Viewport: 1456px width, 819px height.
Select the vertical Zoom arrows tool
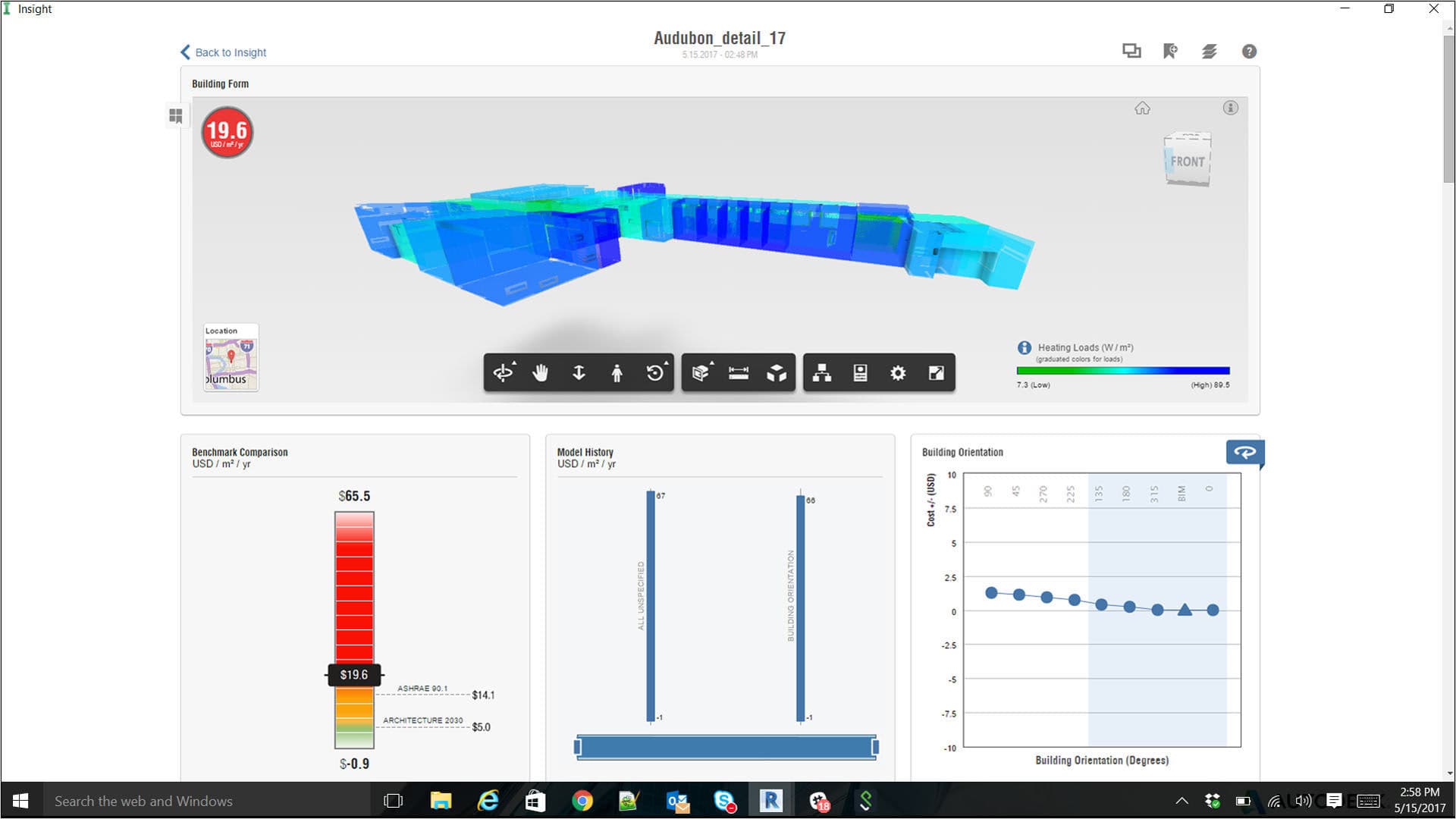click(x=578, y=372)
